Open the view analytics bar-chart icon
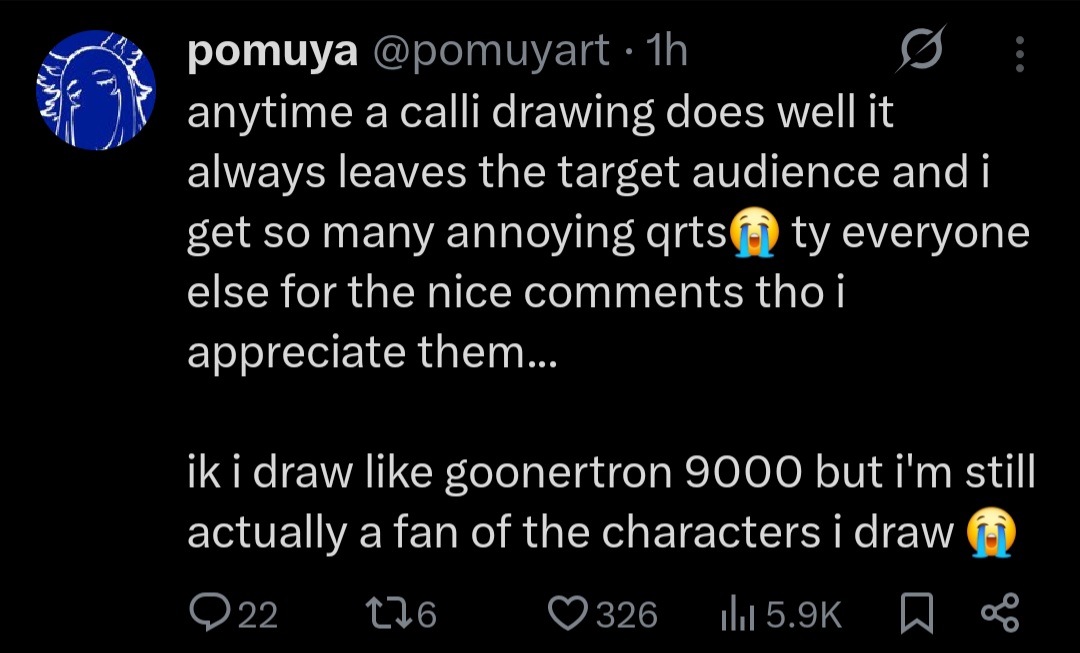Image resolution: width=1080 pixels, height=653 pixels. point(737,614)
